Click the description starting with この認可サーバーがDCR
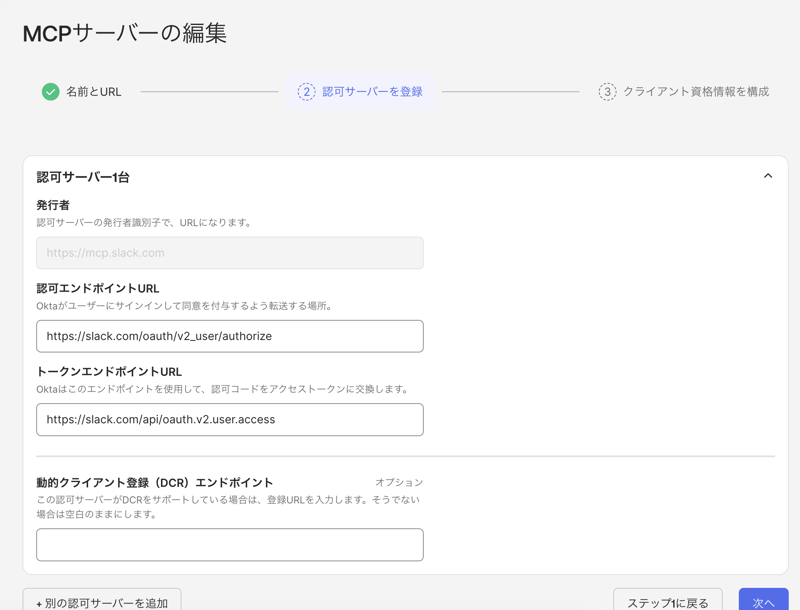 point(228,507)
